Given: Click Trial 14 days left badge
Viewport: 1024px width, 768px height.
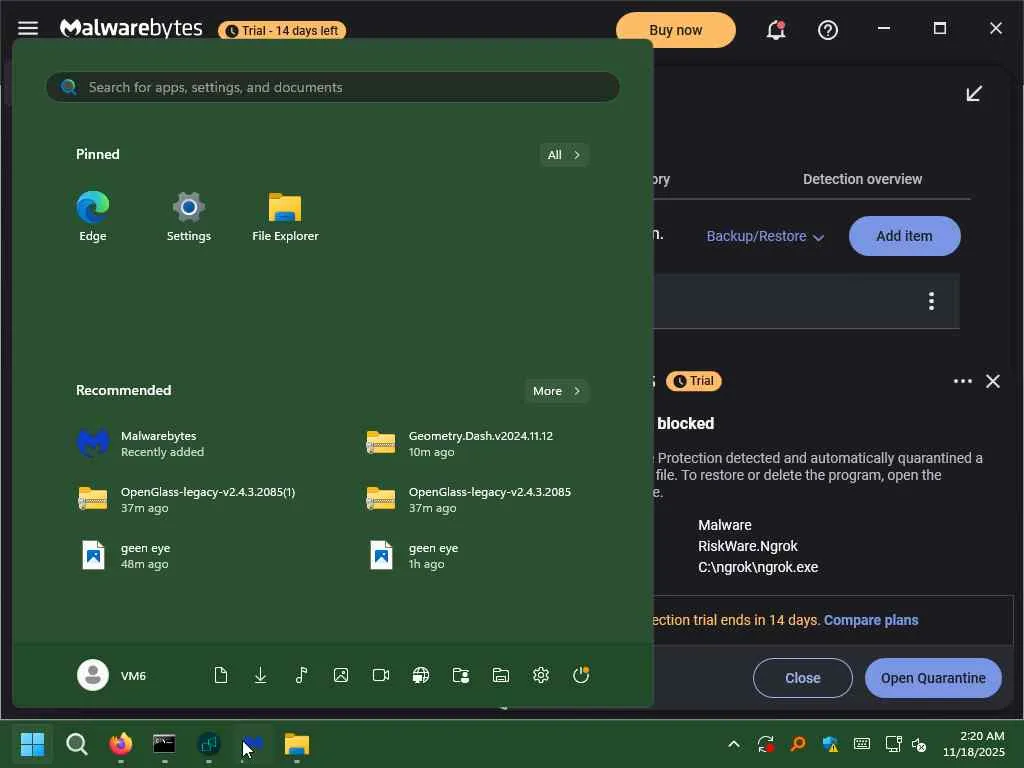Looking at the screenshot, I should point(282,31).
